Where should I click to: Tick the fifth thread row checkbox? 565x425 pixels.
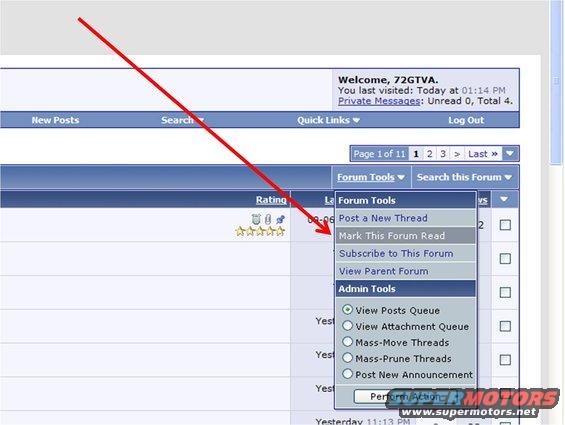click(x=505, y=359)
